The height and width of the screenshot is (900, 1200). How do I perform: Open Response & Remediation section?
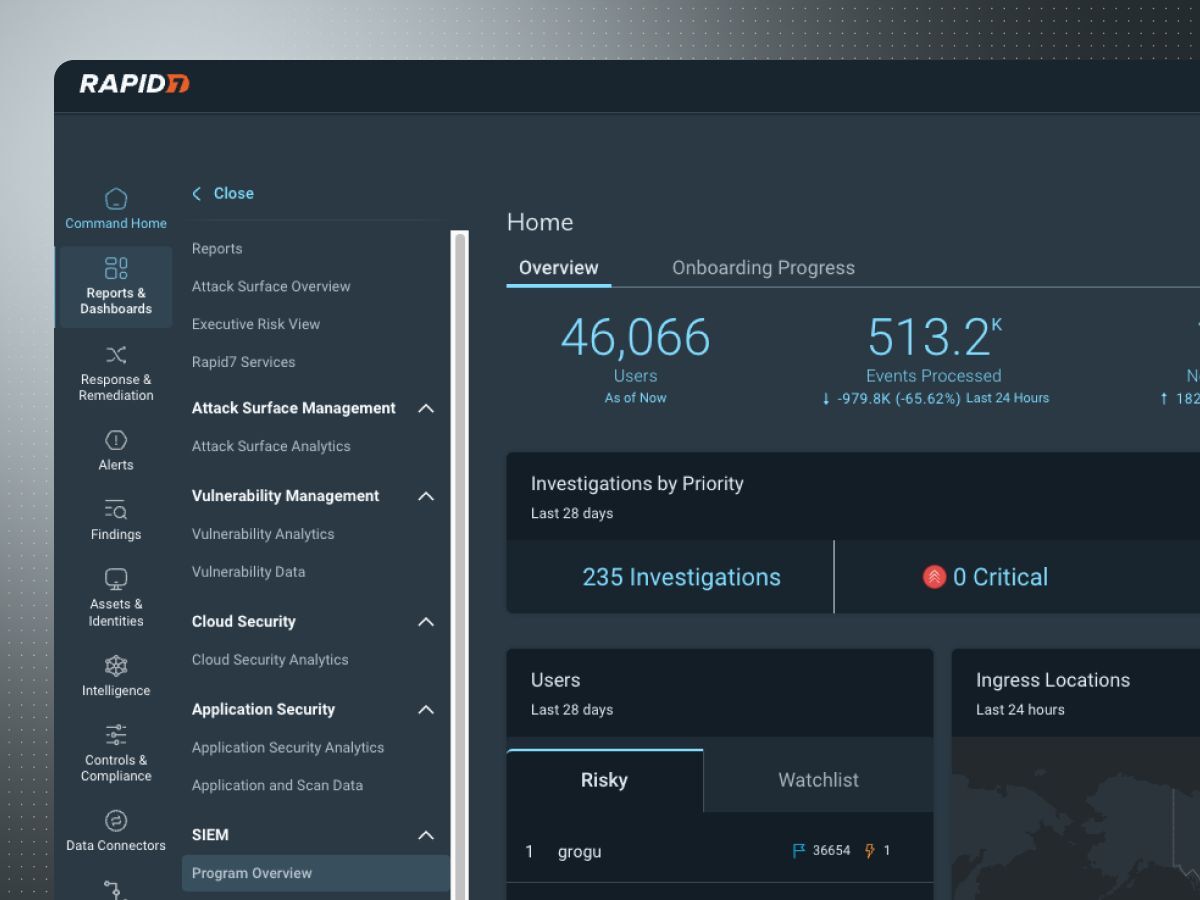pyautogui.click(x=116, y=372)
